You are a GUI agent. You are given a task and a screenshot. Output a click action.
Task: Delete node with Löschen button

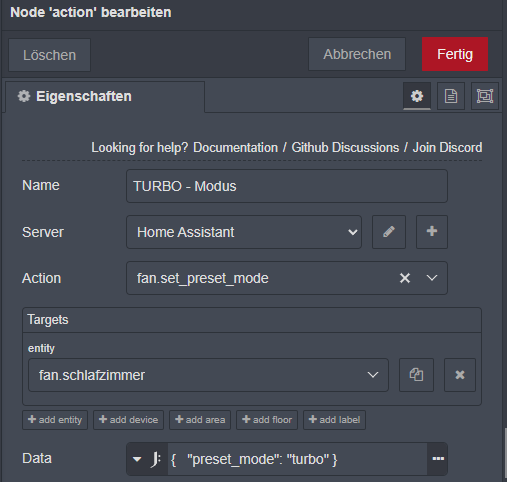(49, 55)
